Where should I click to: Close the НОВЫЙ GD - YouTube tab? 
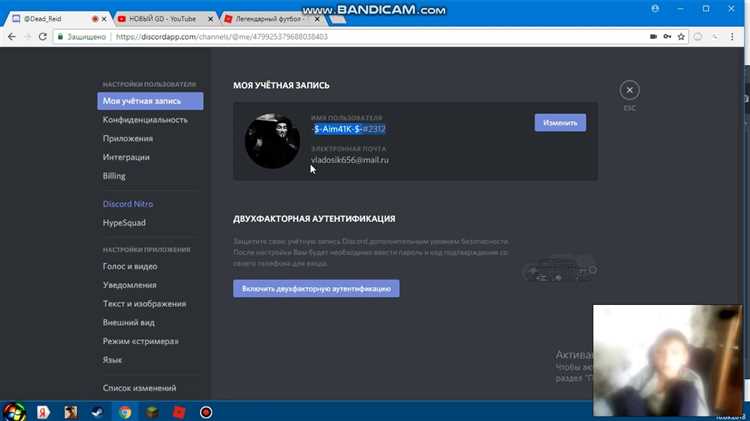[x=210, y=19]
